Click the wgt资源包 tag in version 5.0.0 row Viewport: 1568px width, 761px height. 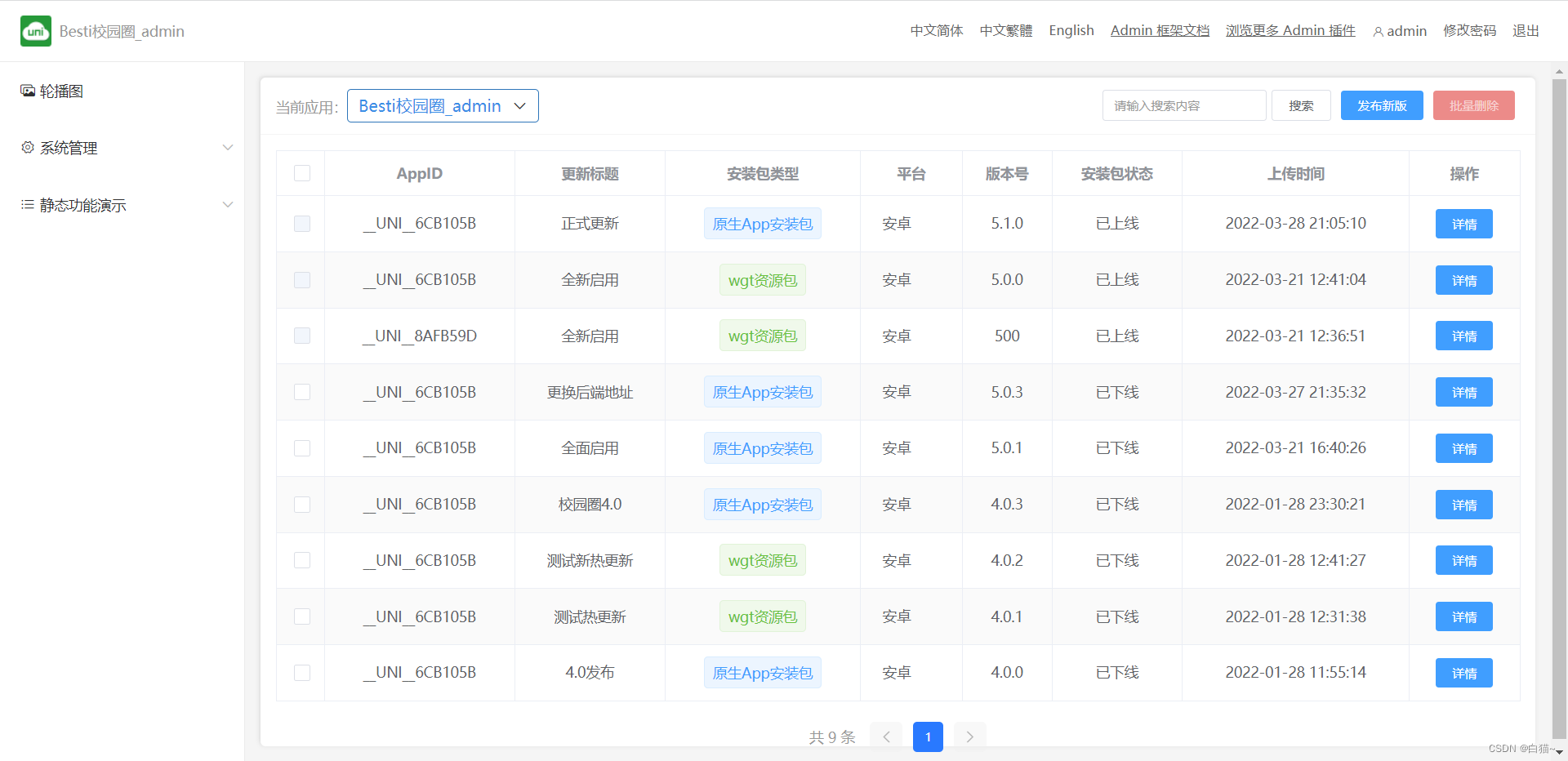[x=763, y=280]
